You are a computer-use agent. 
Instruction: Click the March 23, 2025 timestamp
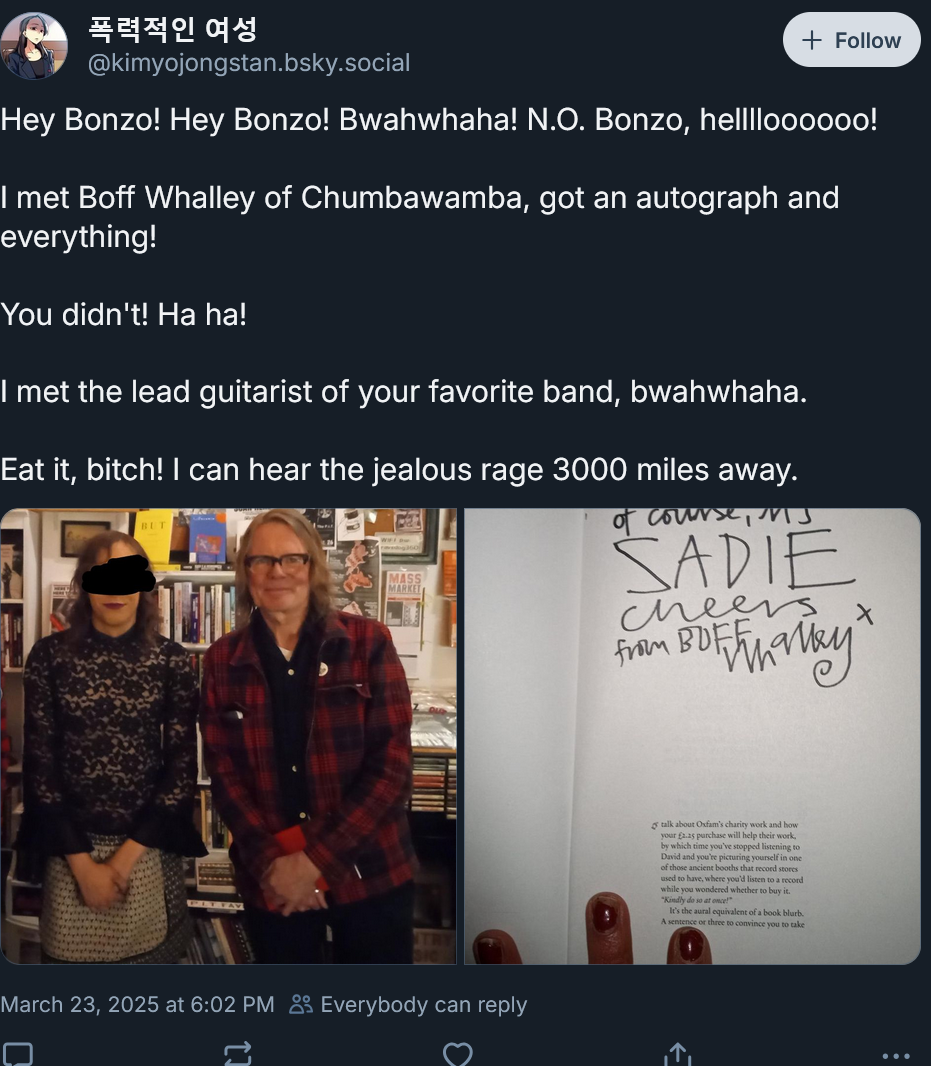coord(137,1004)
